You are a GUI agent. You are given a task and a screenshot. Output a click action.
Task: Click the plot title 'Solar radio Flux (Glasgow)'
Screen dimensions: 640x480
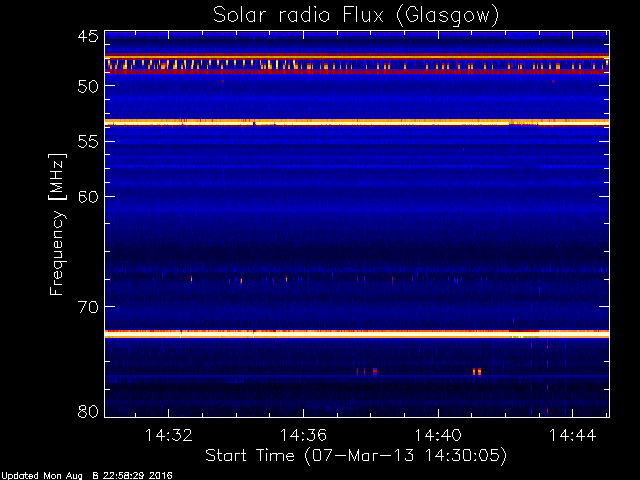(356, 16)
